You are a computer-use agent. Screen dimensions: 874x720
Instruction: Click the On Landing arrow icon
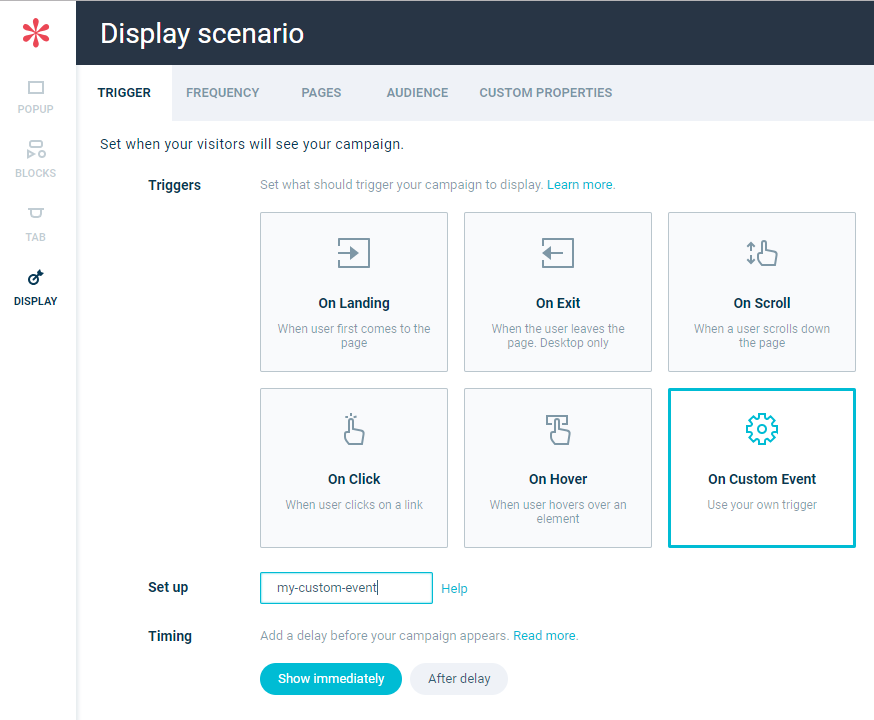click(x=354, y=253)
